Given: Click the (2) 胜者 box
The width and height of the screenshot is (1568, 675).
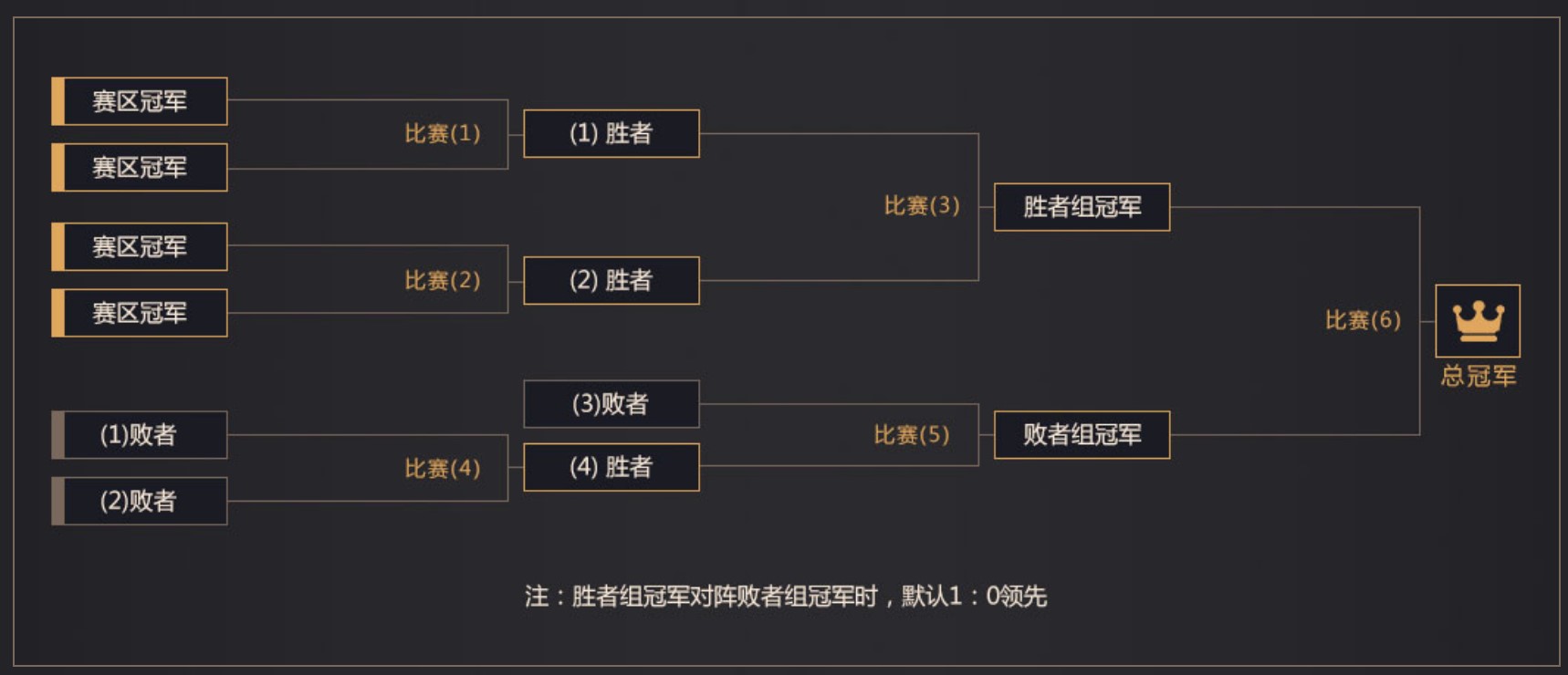Looking at the screenshot, I should [x=611, y=280].
